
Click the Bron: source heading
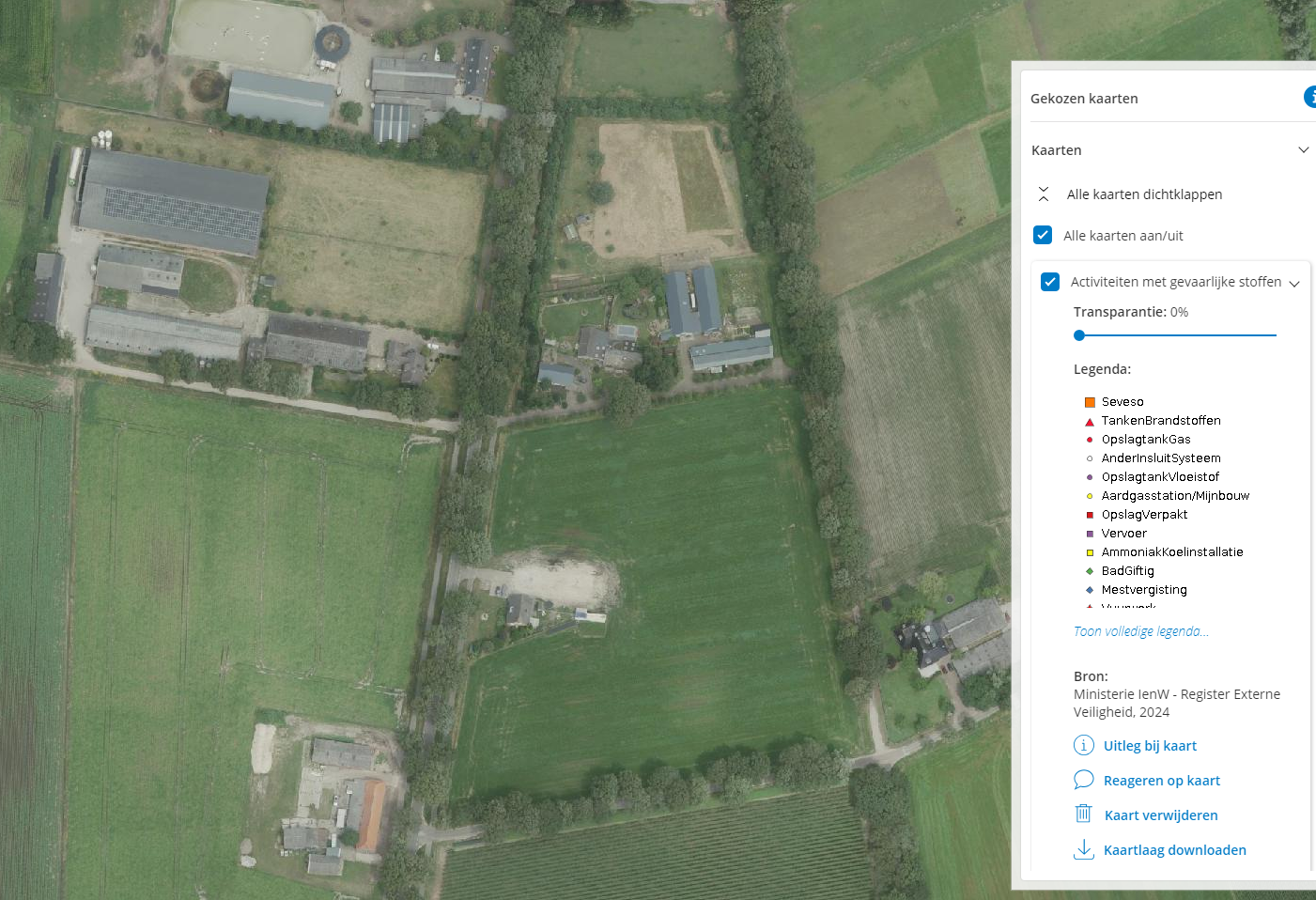(x=1091, y=676)
